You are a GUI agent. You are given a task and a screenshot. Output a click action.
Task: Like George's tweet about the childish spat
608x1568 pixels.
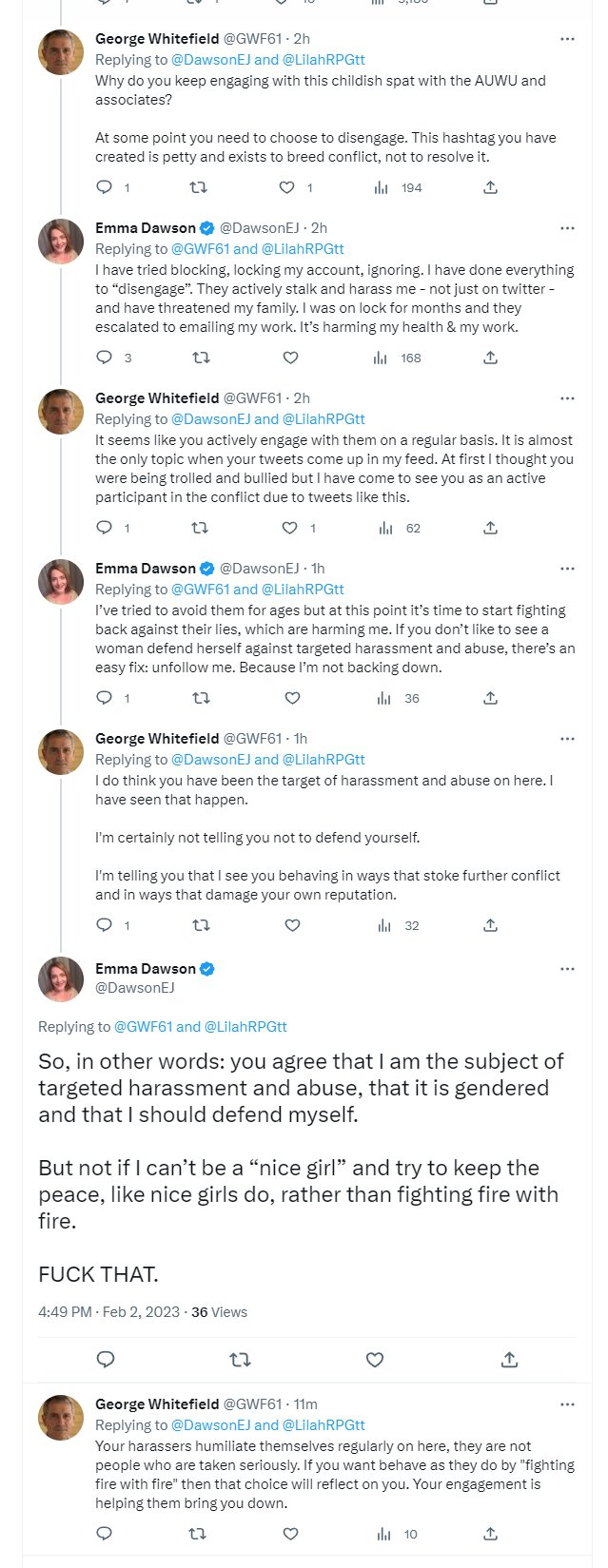(287, 188)
